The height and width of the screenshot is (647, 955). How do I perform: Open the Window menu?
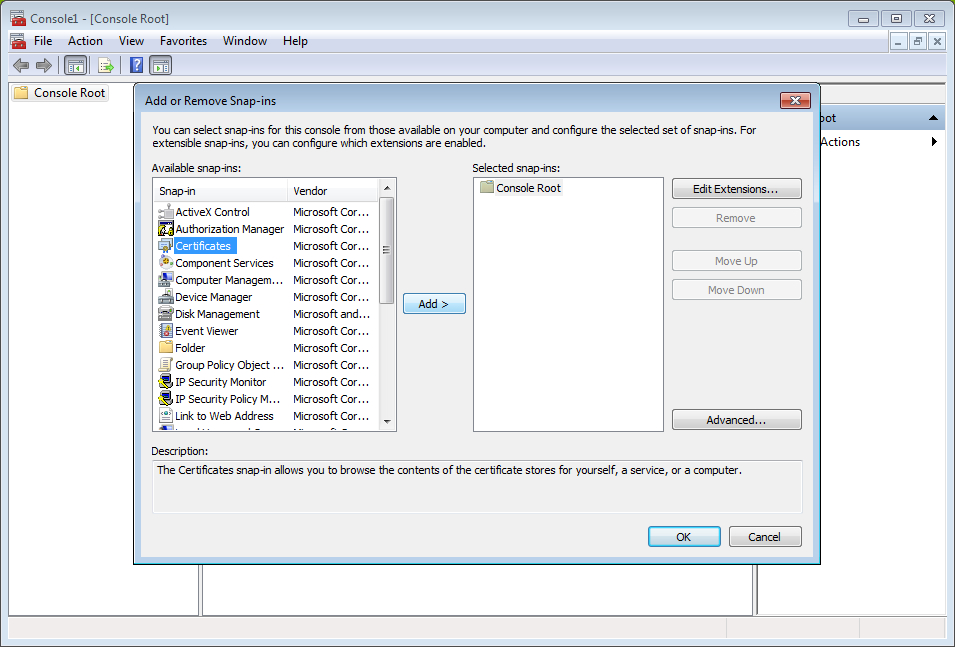point(245,41)
